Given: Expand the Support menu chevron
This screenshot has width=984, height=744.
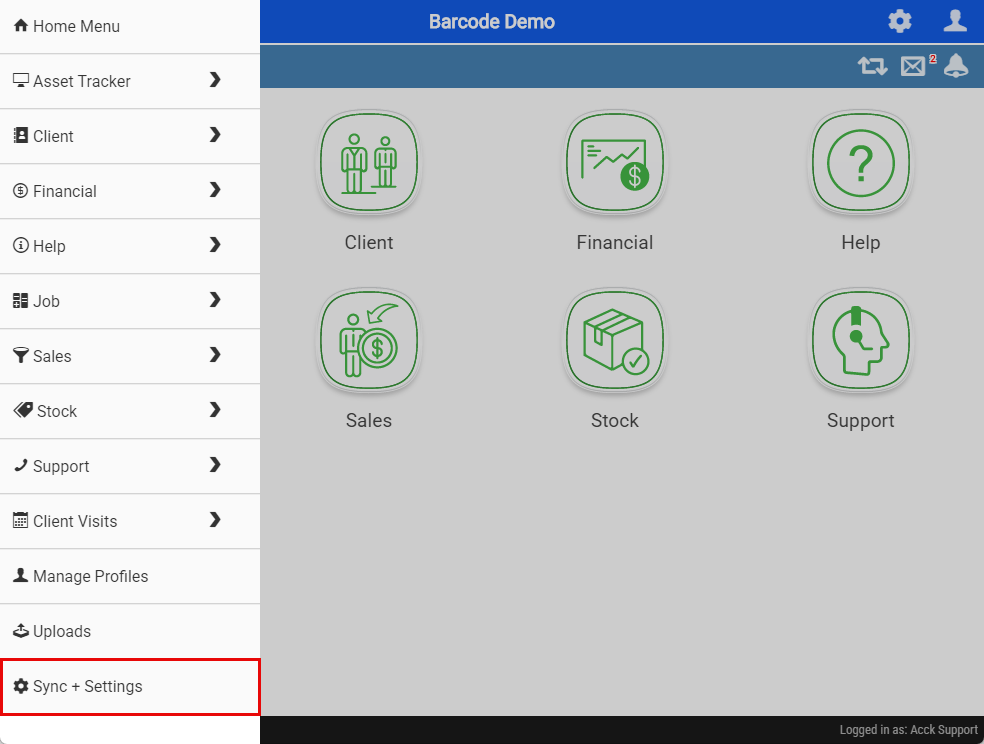Looking at the screenshot, I should point(215,465).
